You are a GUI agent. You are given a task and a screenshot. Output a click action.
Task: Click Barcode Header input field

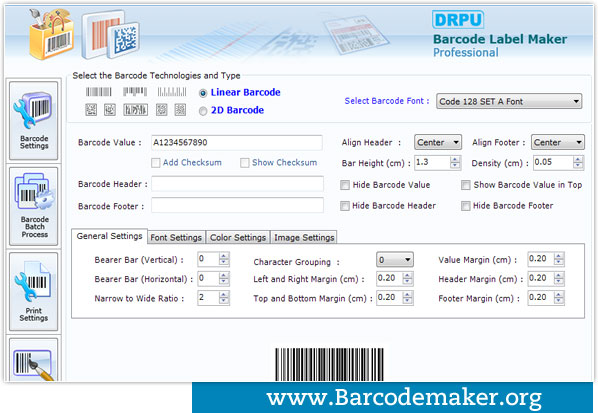coord(238,184)
